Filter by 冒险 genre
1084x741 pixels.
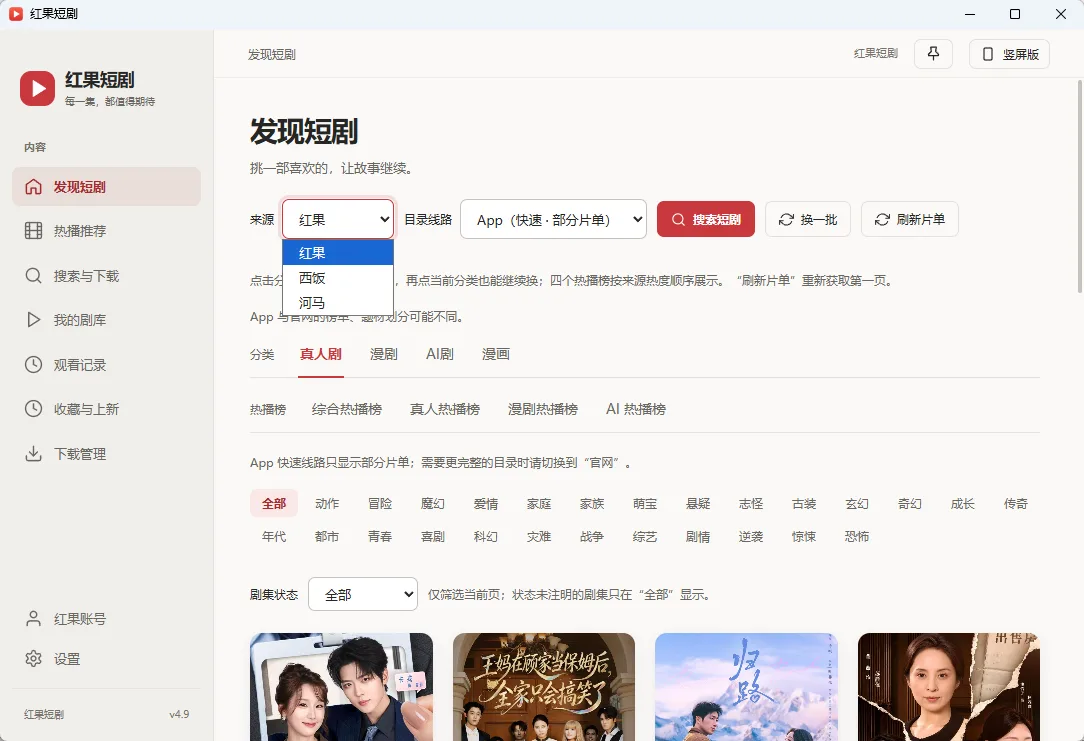click(380, 504)
